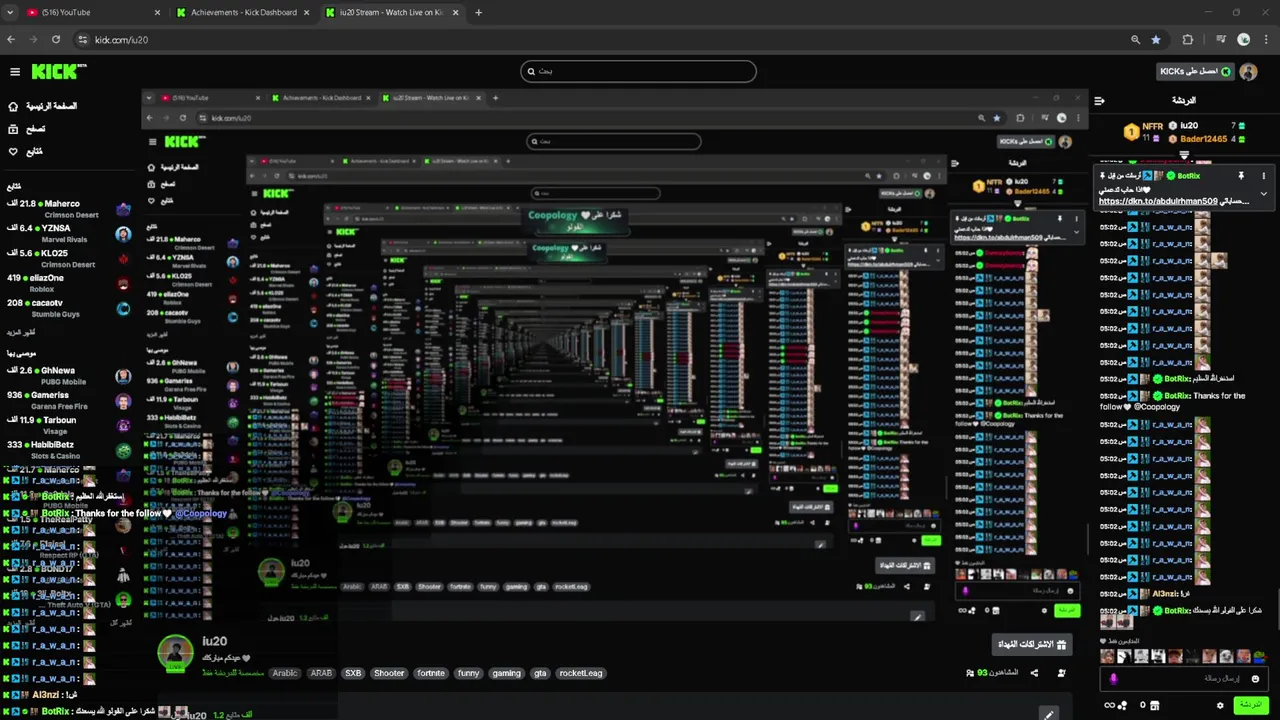Click the gta tag
Image resolution: width=1280 pixels, height=720 pixels.
click(x=540, y=673)
